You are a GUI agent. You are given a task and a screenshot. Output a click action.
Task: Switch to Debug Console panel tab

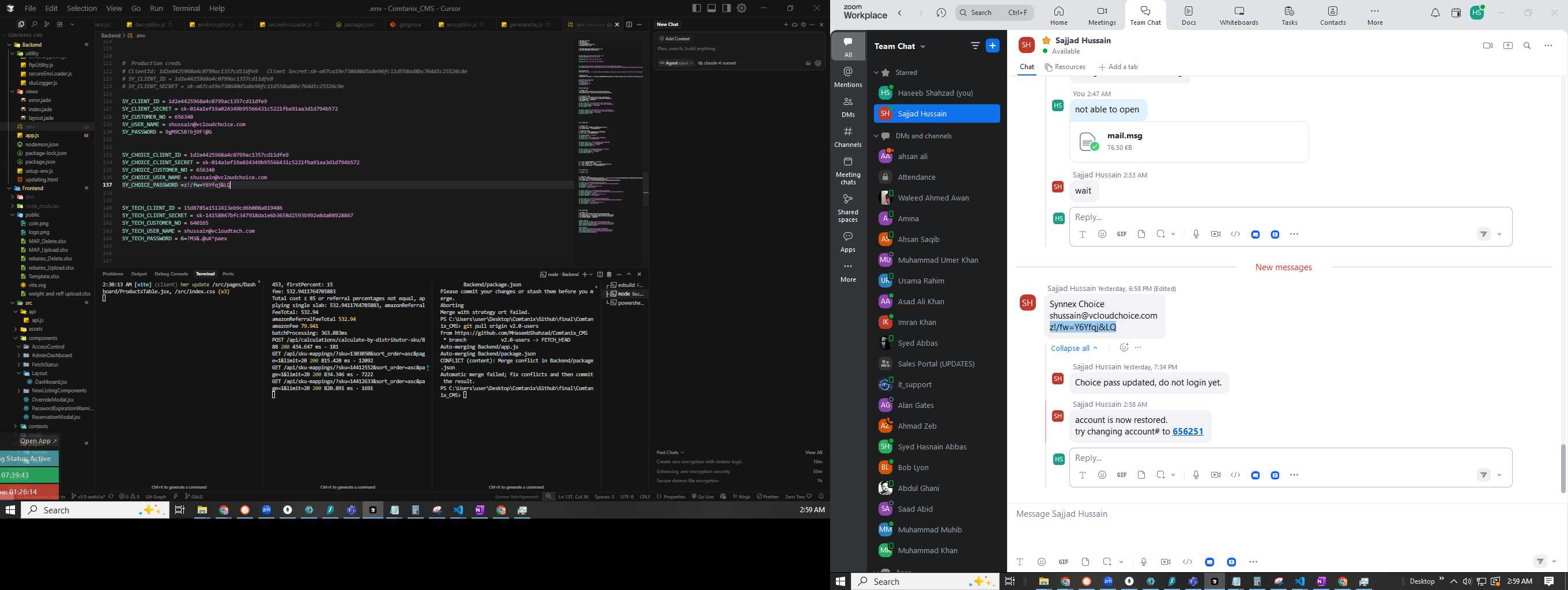point(171,274)
